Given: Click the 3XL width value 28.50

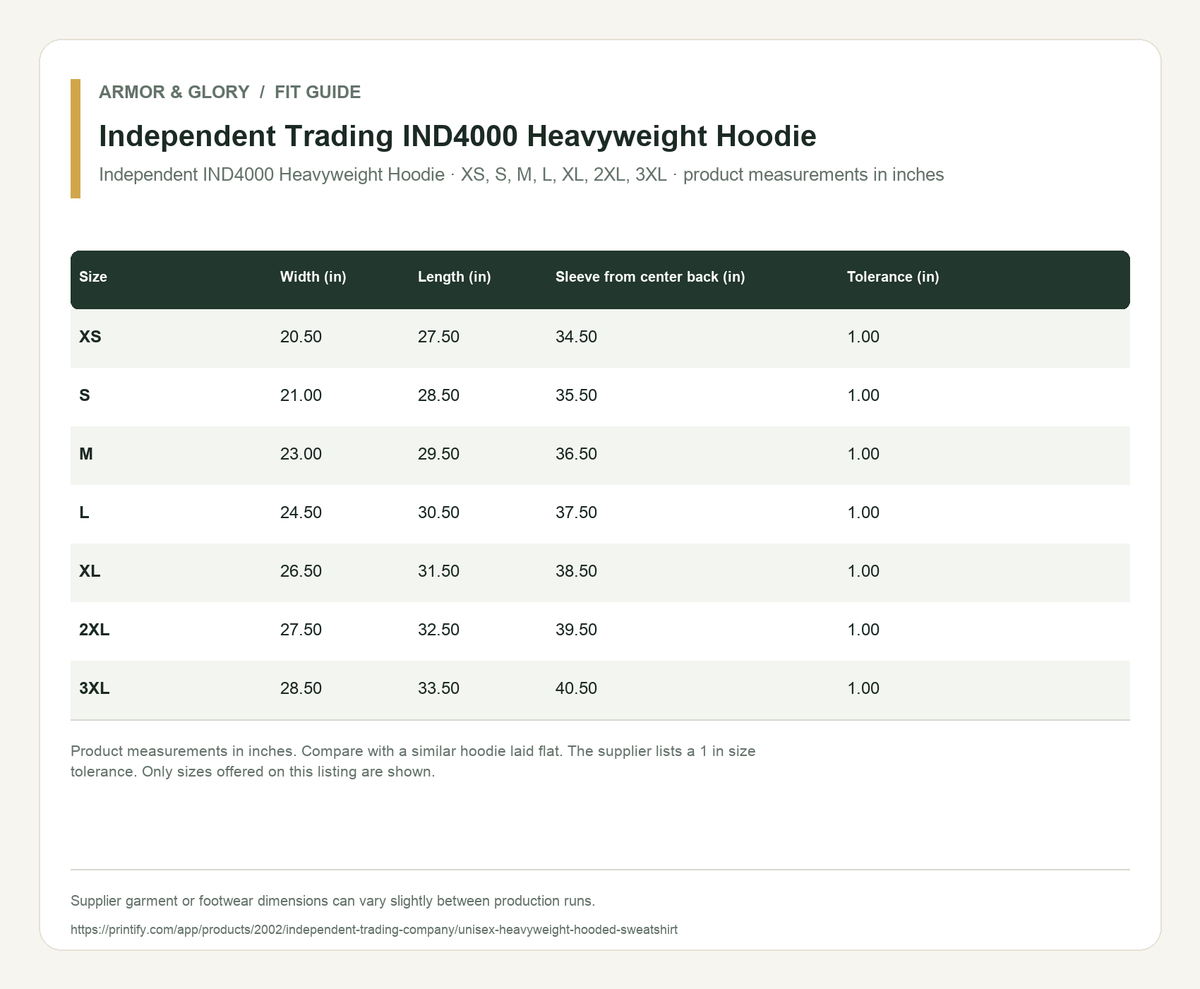Looking at the screenshot, I should (301, 688).
